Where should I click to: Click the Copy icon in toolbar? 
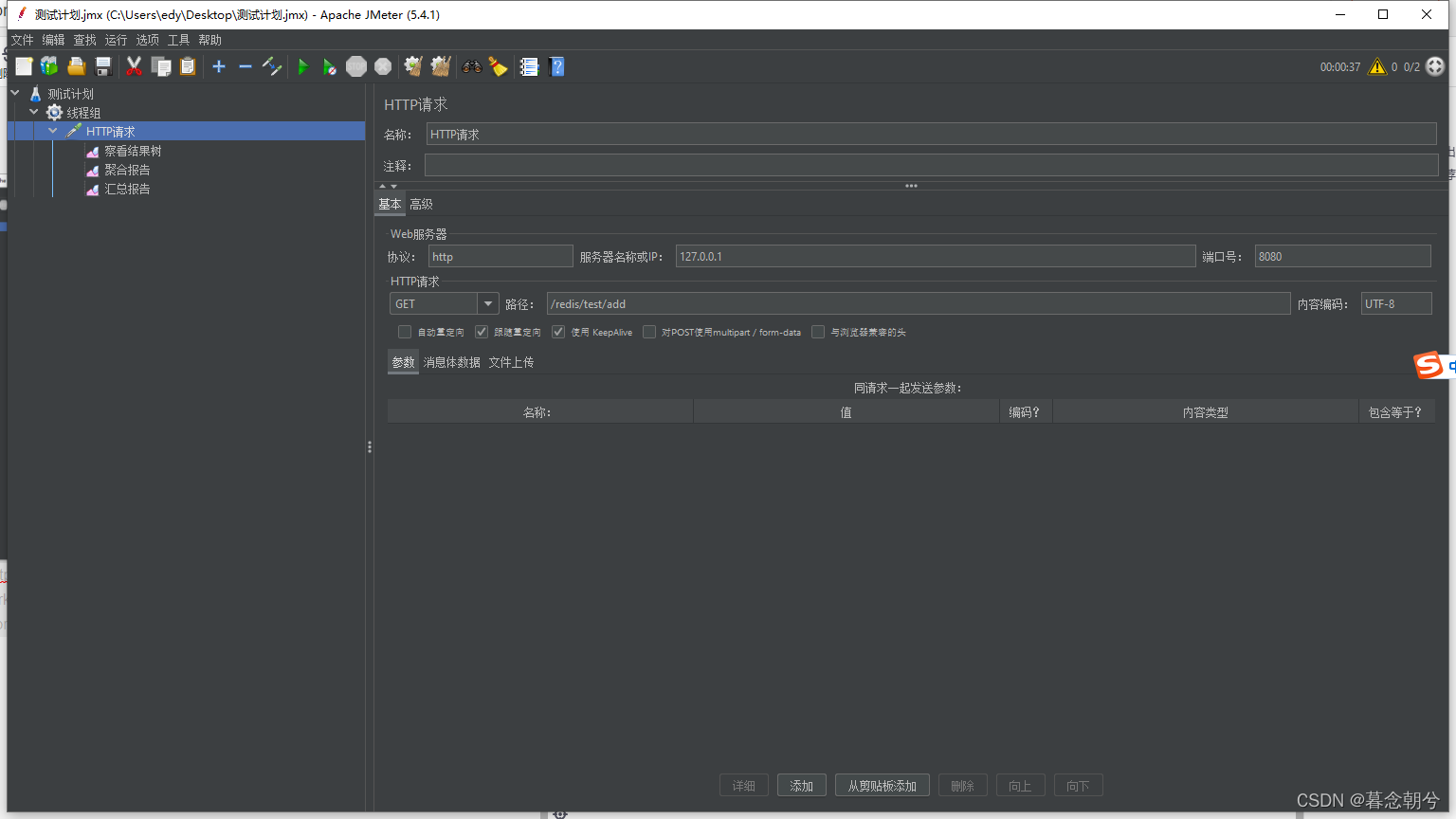[161, 66]
